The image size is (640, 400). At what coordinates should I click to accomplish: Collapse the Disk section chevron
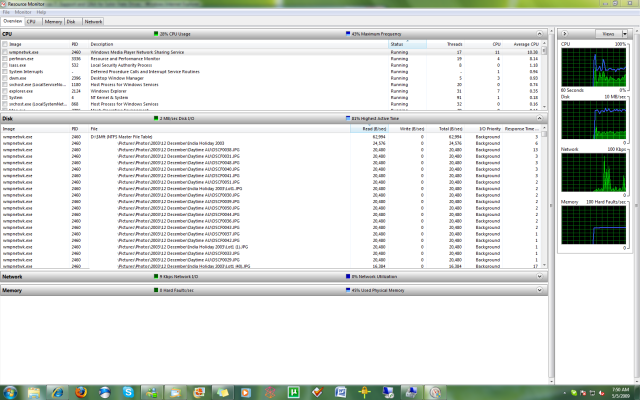tap(539, 118)
